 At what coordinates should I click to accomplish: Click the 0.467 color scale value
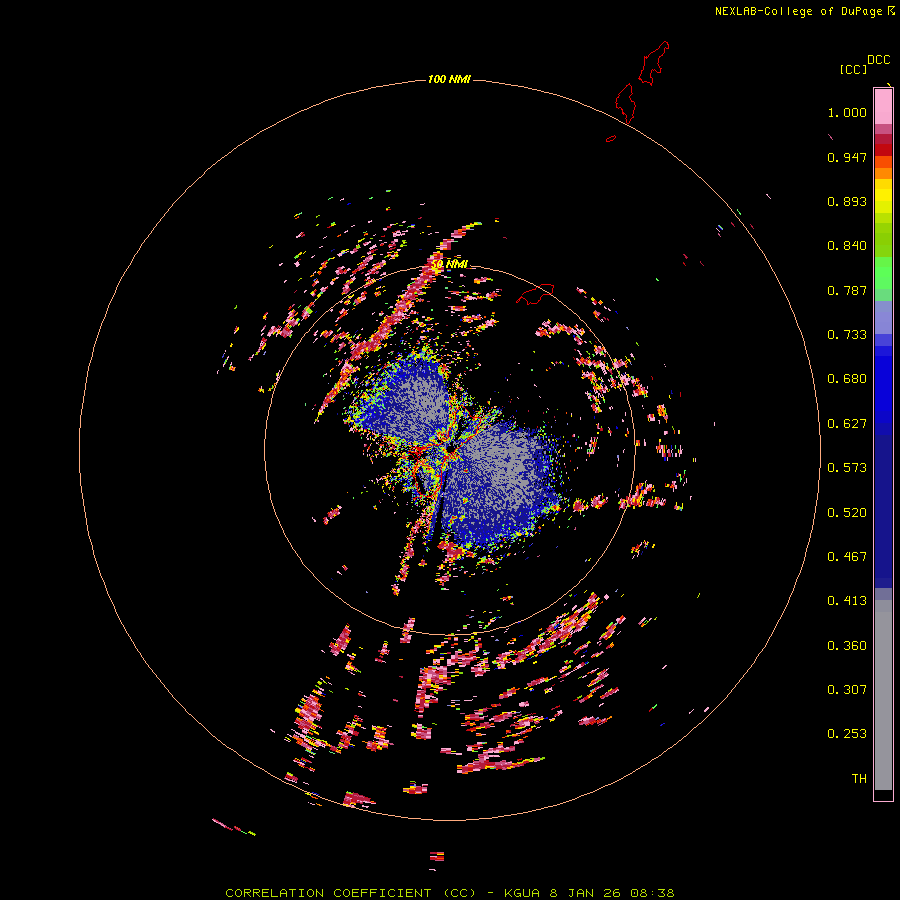click(847, 557)
